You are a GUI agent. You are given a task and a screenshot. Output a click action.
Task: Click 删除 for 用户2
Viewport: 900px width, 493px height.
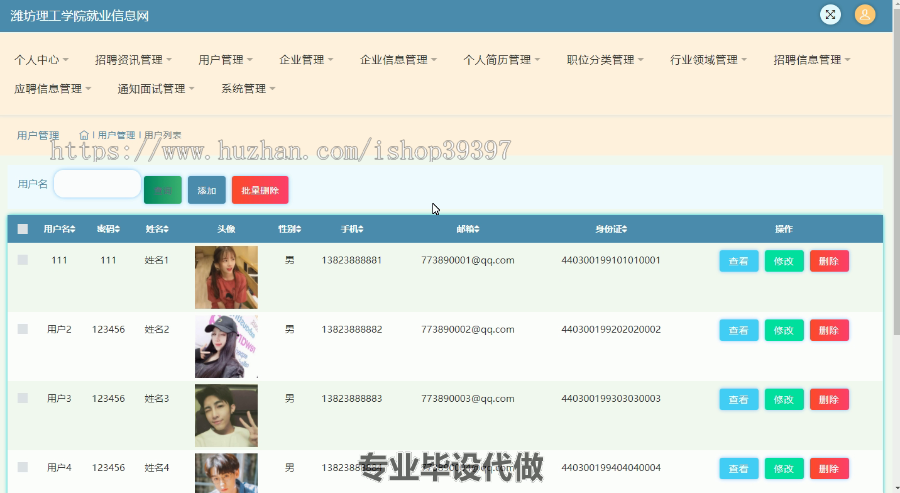[829, 331]
